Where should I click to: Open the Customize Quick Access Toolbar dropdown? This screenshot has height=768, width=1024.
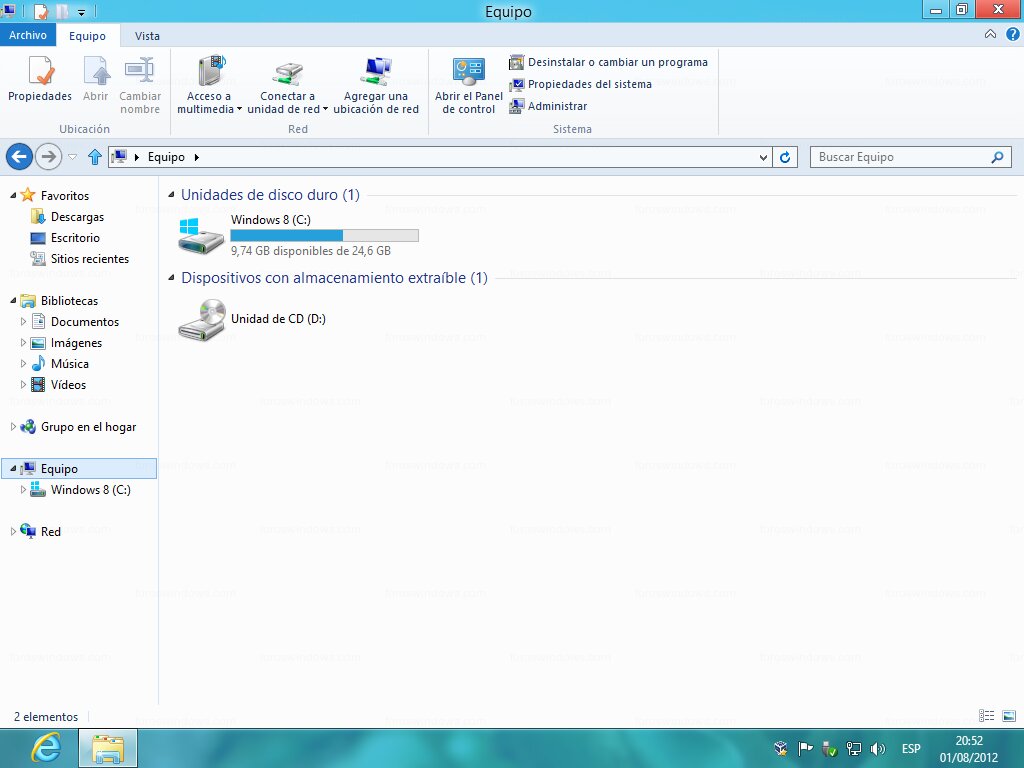[81, 12]
